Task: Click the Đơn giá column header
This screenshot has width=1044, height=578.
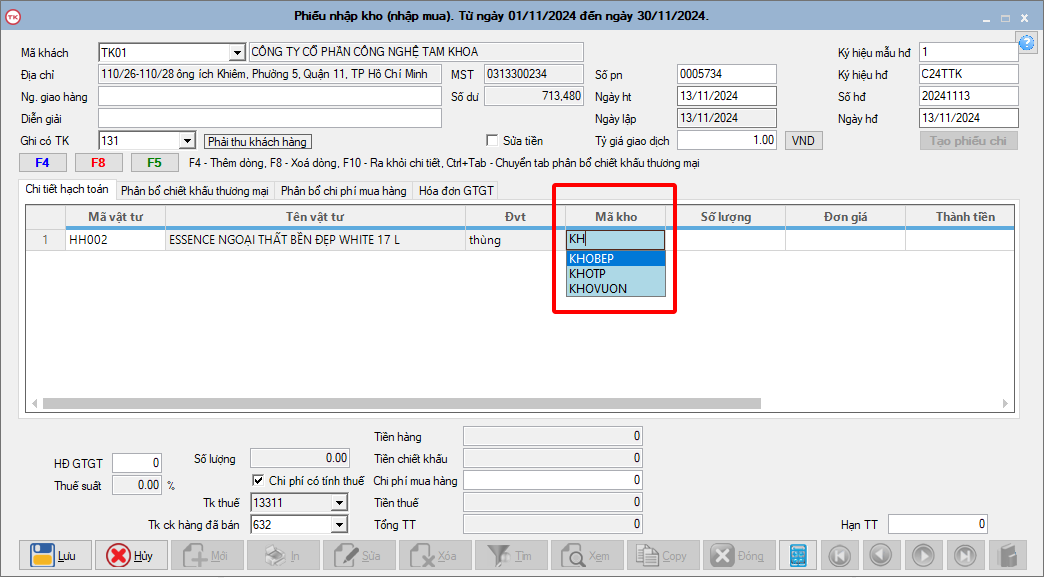Action: click(846, 216)
